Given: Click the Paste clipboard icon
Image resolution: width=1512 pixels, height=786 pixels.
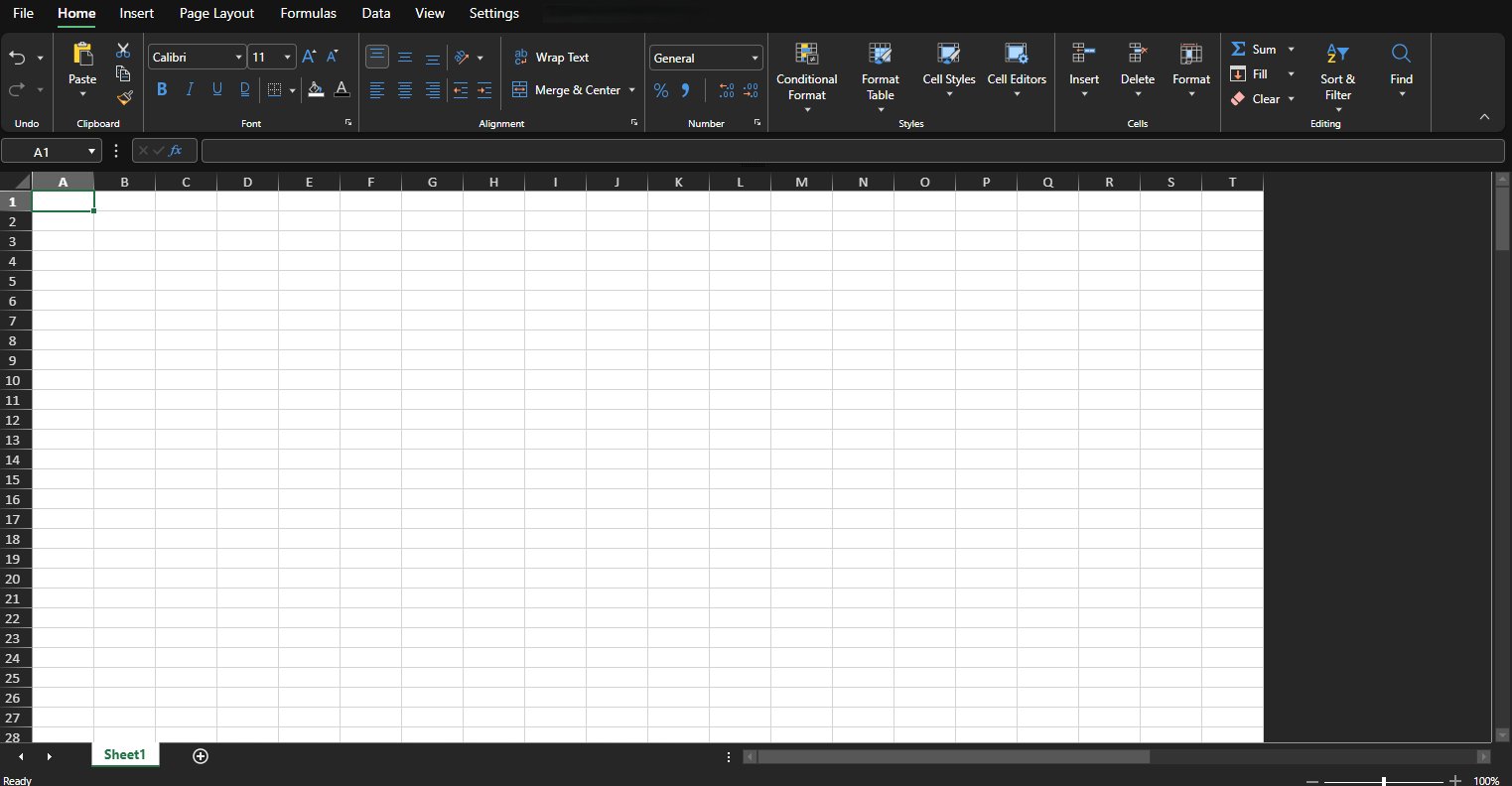Looking at the screenshot, I should (82, 54).
